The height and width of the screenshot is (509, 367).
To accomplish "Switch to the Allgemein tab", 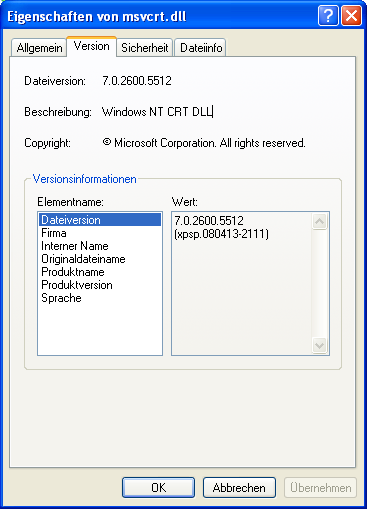I will (x=39, y=48).
